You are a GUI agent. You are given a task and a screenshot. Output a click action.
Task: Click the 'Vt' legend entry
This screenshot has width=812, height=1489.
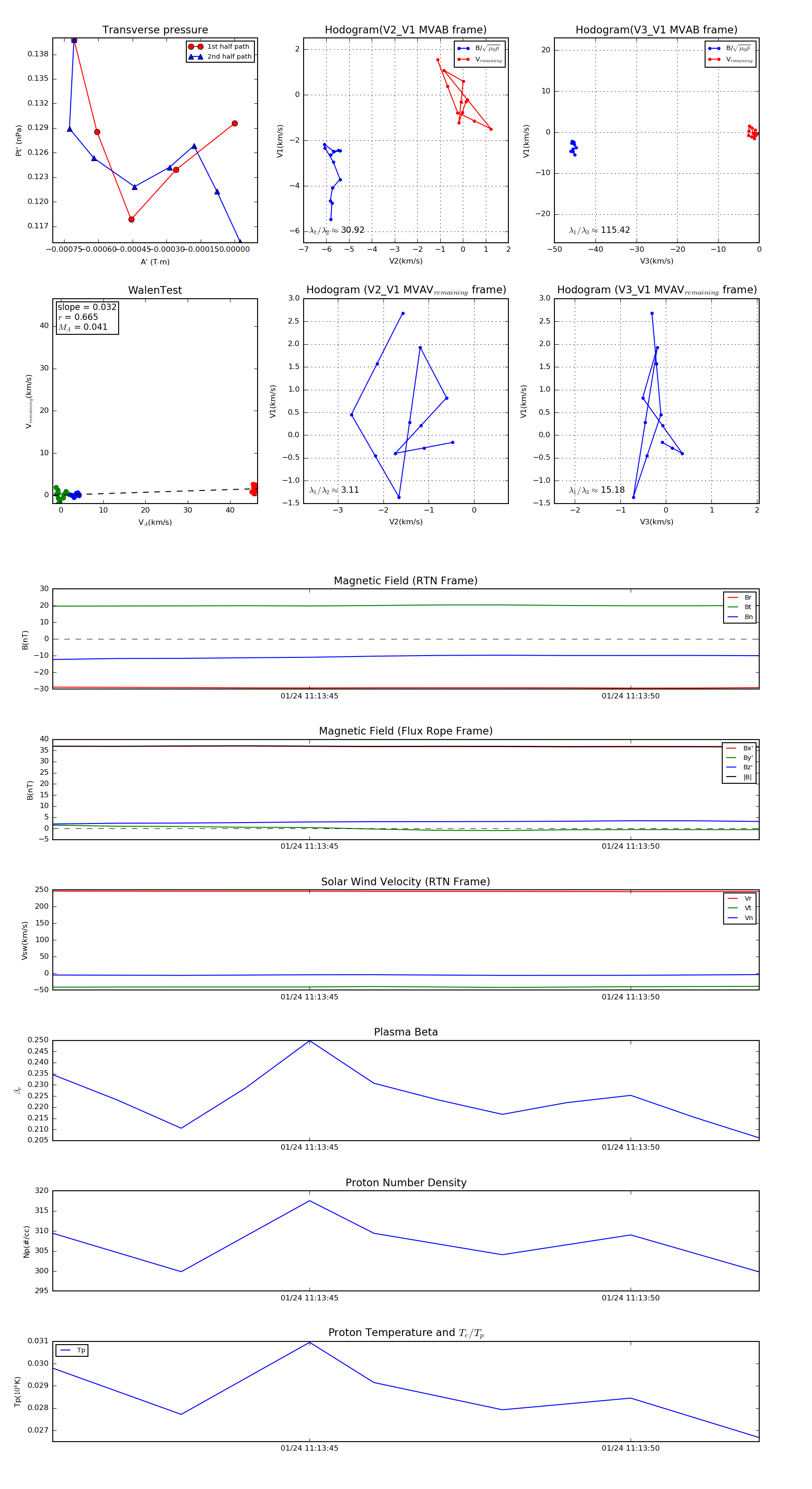tap(740, 908)
